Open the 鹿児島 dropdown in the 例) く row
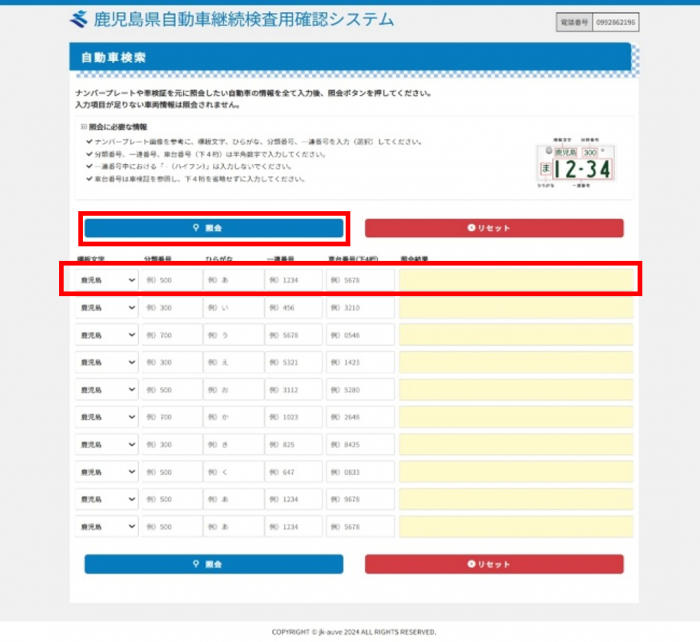This screenshot has height=642, width=700. (x=106, y=472)
